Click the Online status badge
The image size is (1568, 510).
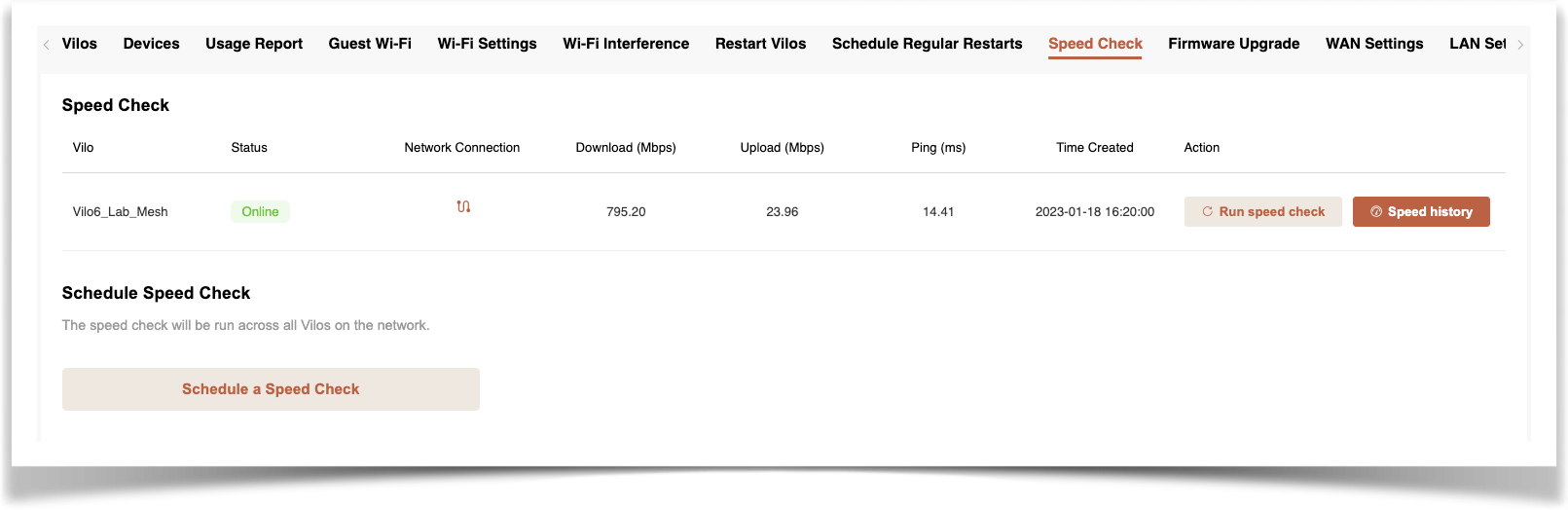pos(260,211)
